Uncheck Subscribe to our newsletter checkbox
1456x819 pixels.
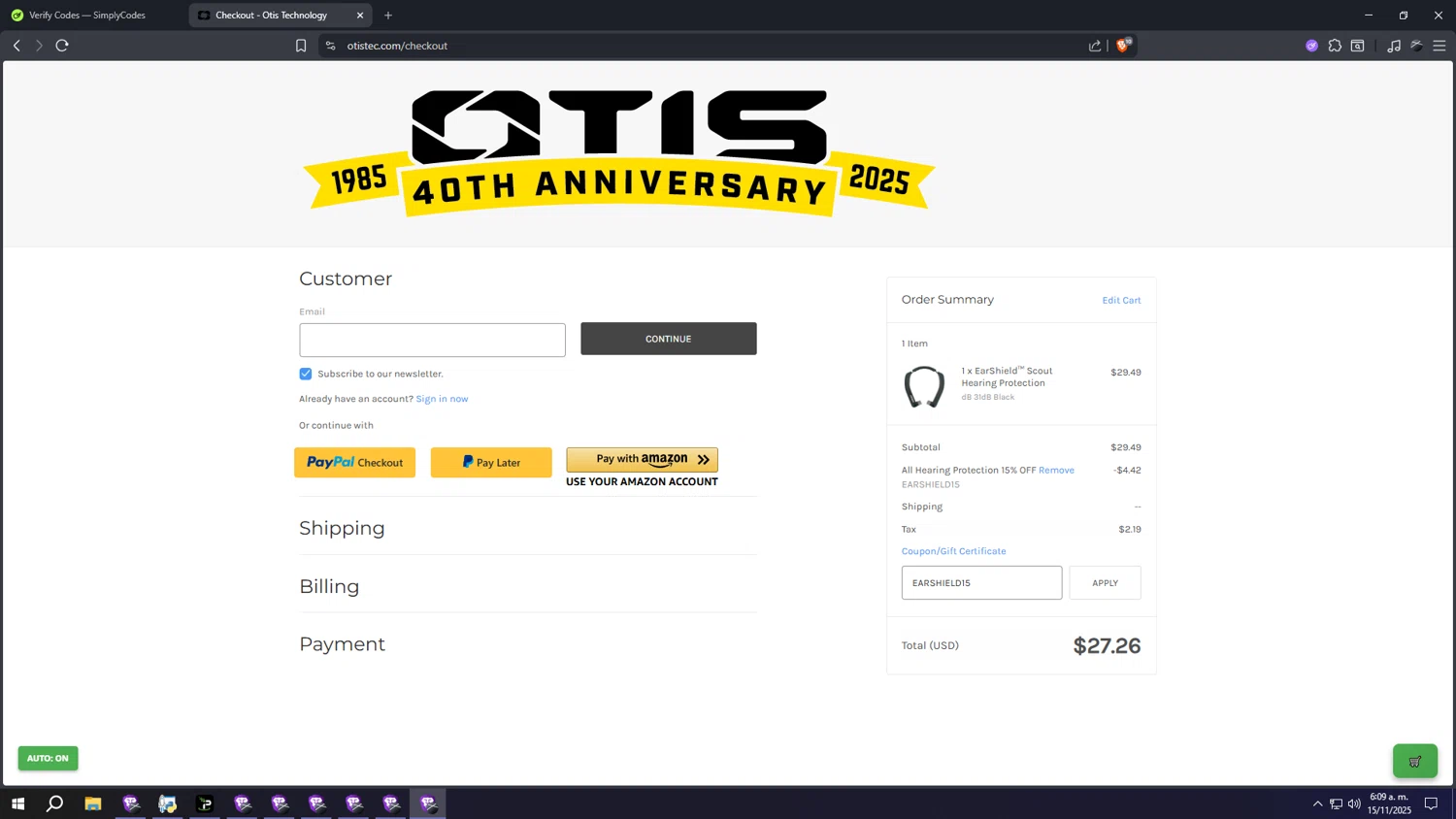[x=306, y=374]
